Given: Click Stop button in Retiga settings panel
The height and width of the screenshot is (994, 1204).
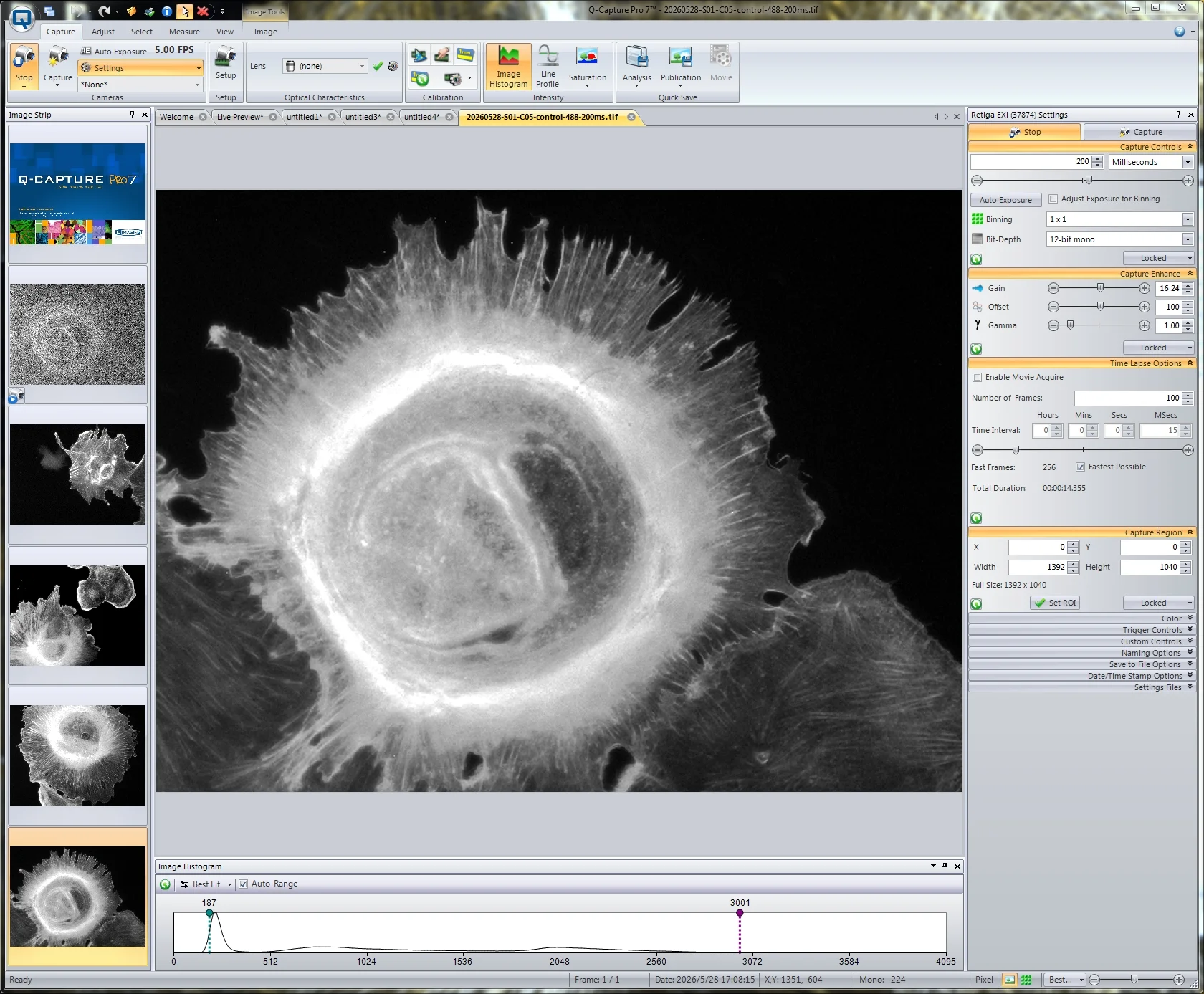Looking at the screenshot, I should tap(1024, 132).
